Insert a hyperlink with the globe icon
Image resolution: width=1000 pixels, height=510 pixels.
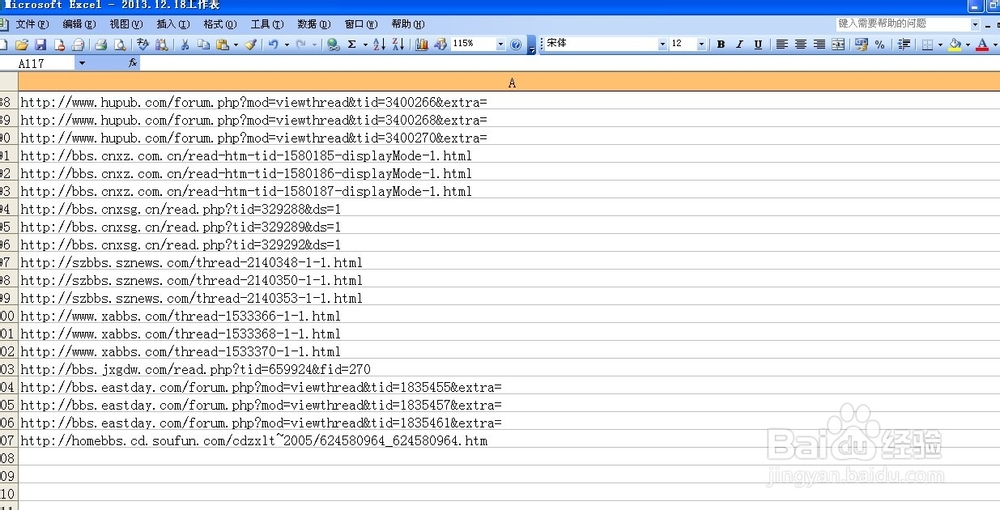333,45
